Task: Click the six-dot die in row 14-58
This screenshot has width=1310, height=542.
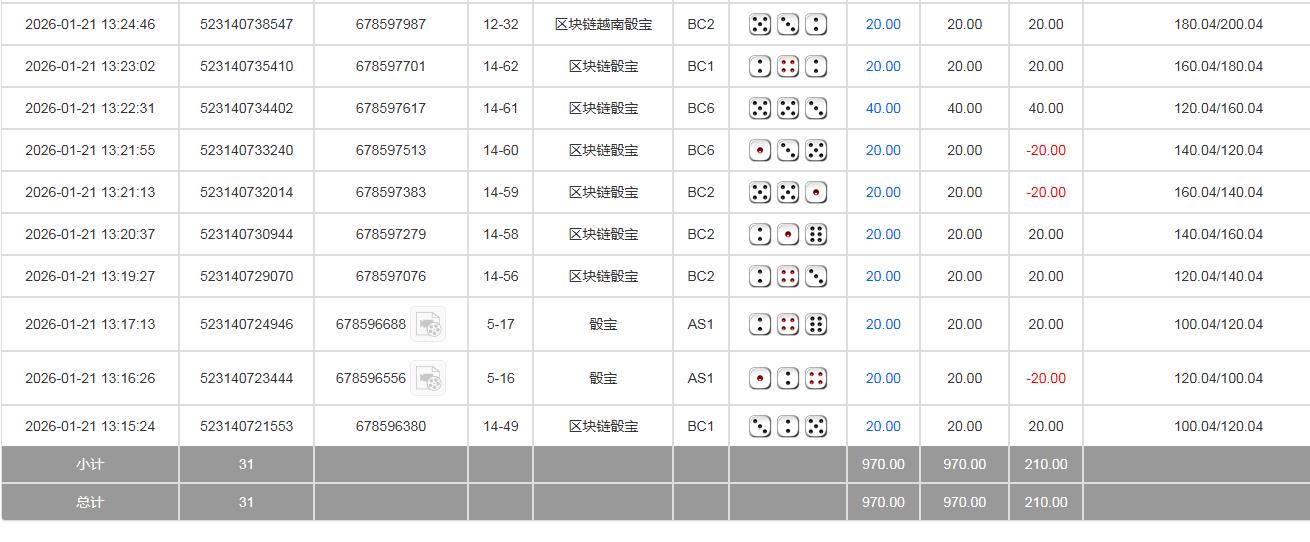Action: tap(816, 234)
